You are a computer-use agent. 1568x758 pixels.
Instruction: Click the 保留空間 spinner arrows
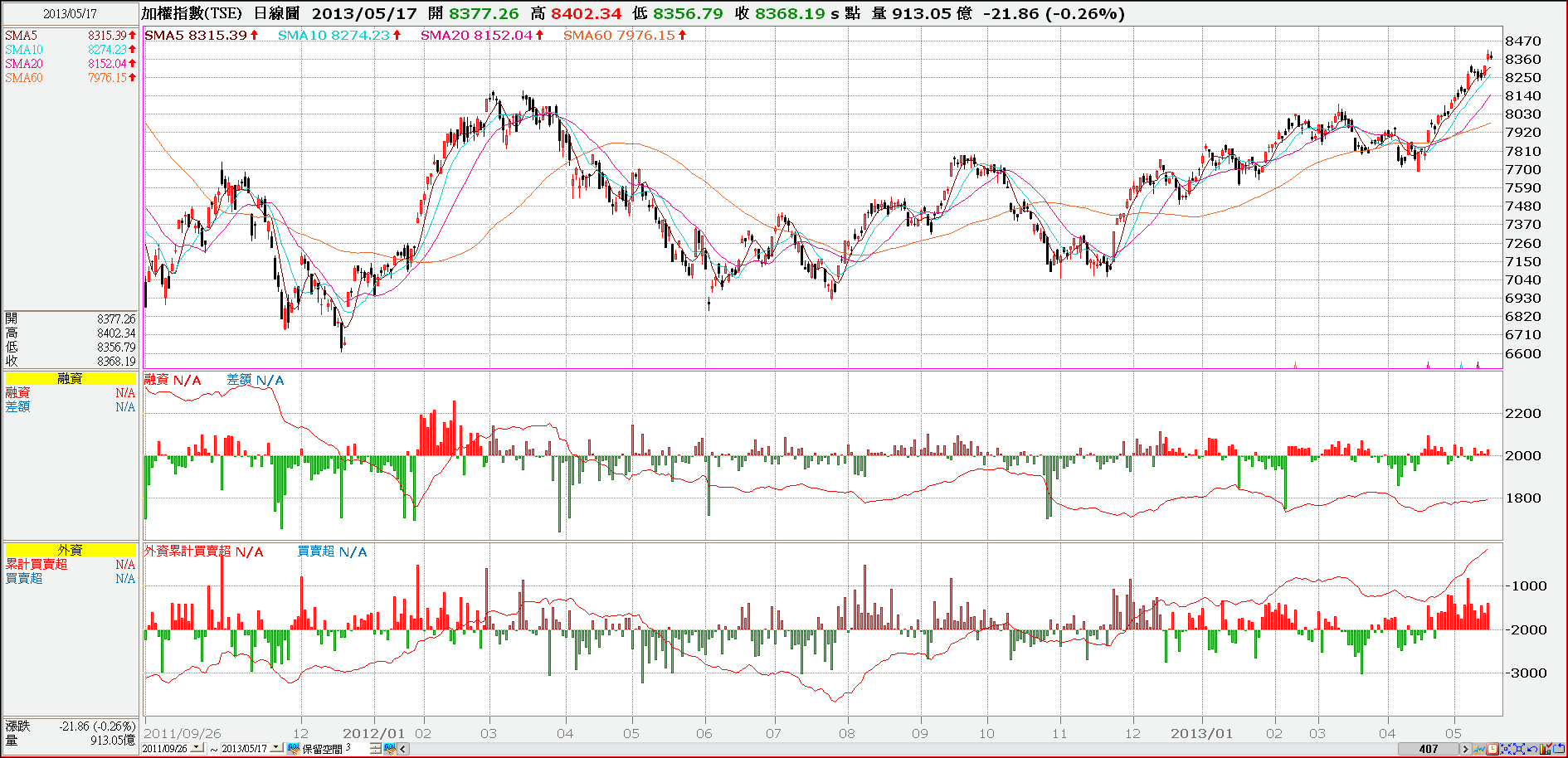tap(376, 748)
